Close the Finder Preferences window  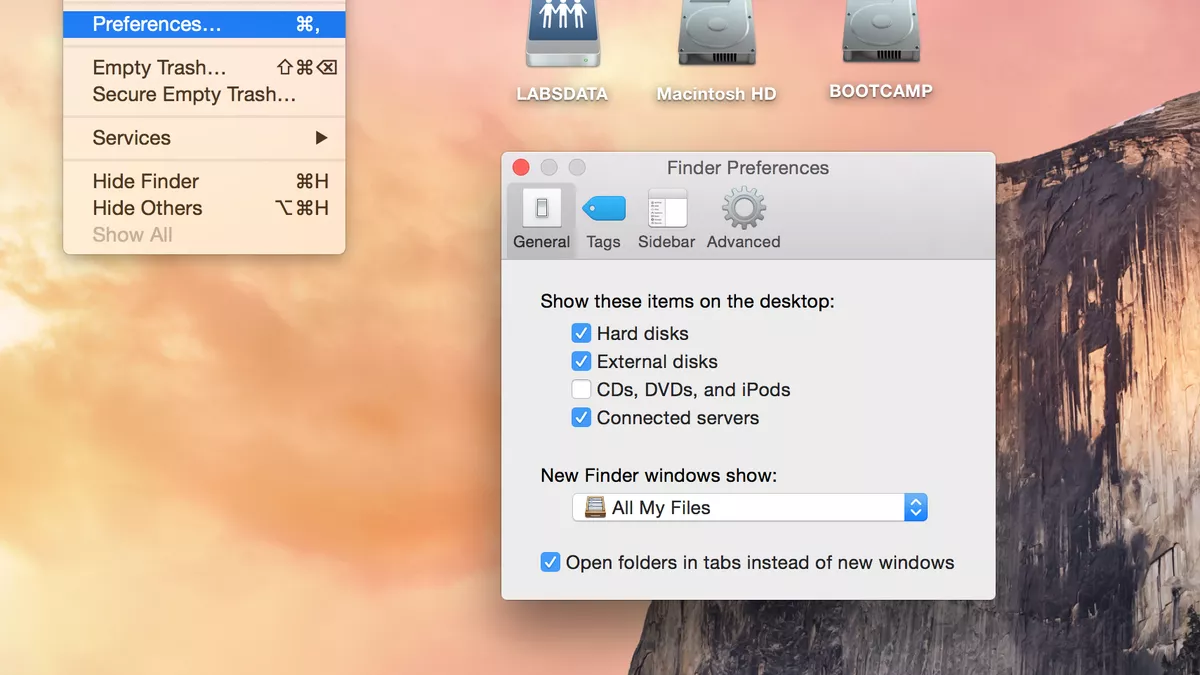click(x=521, y=167)
